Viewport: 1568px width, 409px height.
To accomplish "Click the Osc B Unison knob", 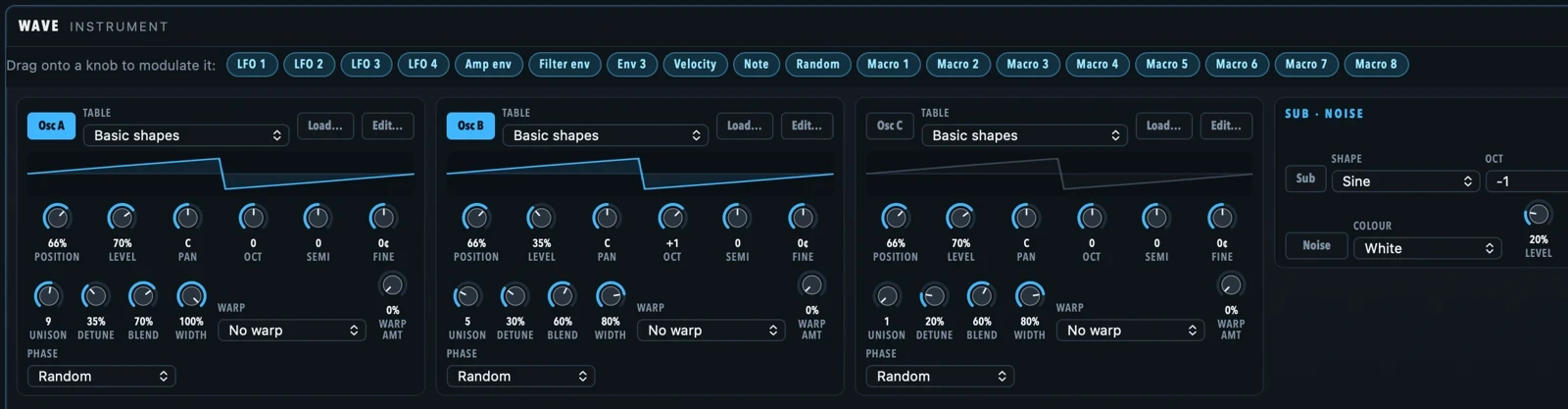I will 467,295.
